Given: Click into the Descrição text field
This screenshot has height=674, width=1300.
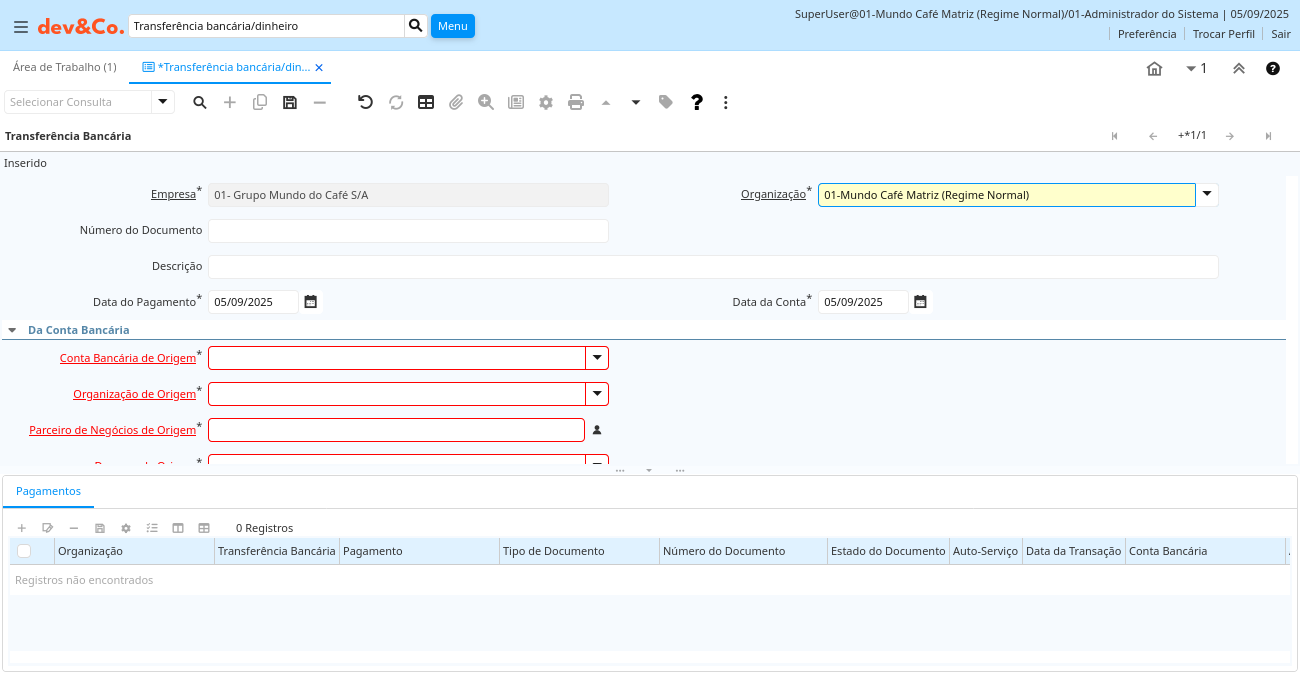Looking at the screenshot, I should [712, 267].
